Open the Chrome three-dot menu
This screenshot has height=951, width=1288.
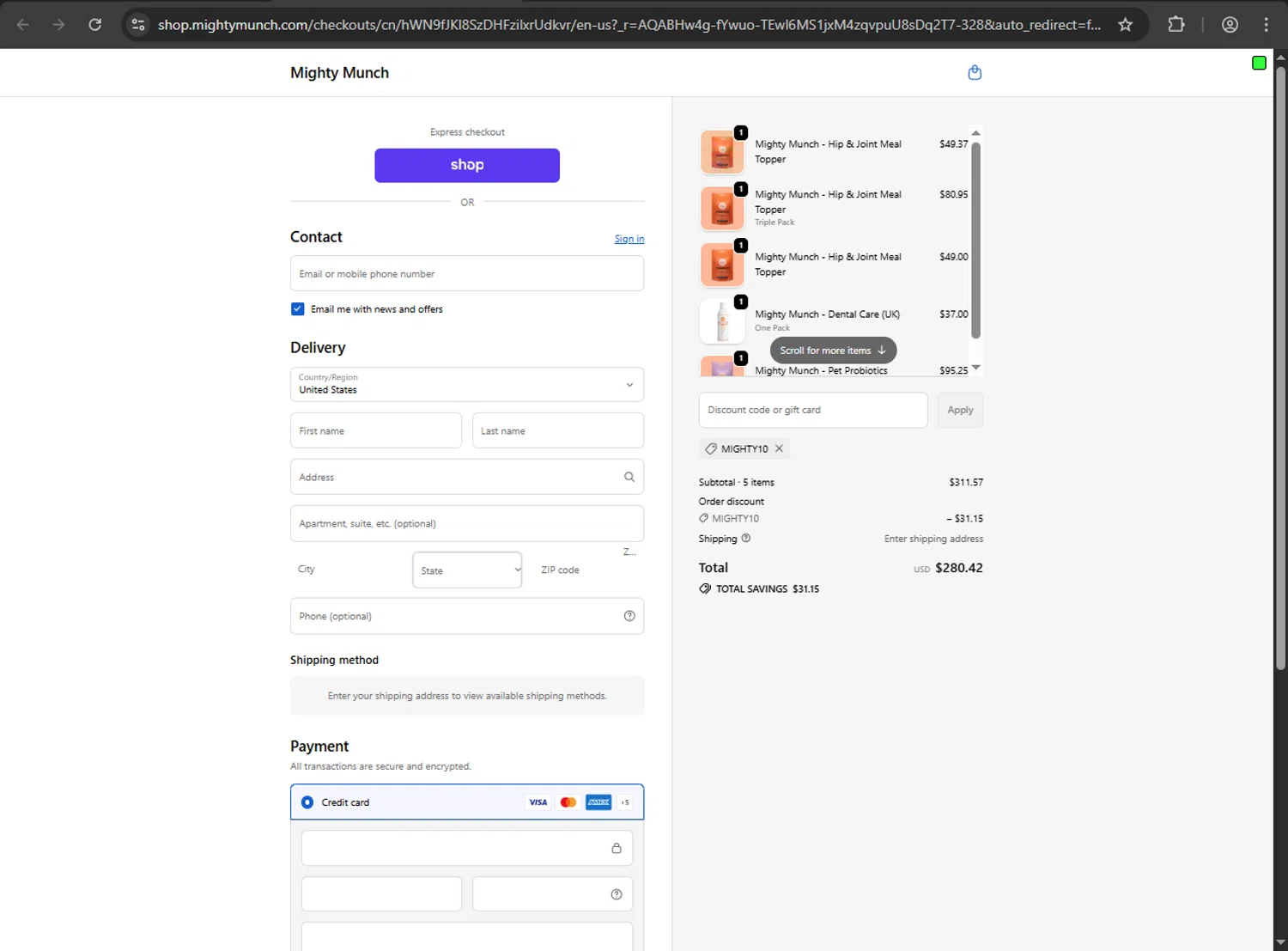1266,25
